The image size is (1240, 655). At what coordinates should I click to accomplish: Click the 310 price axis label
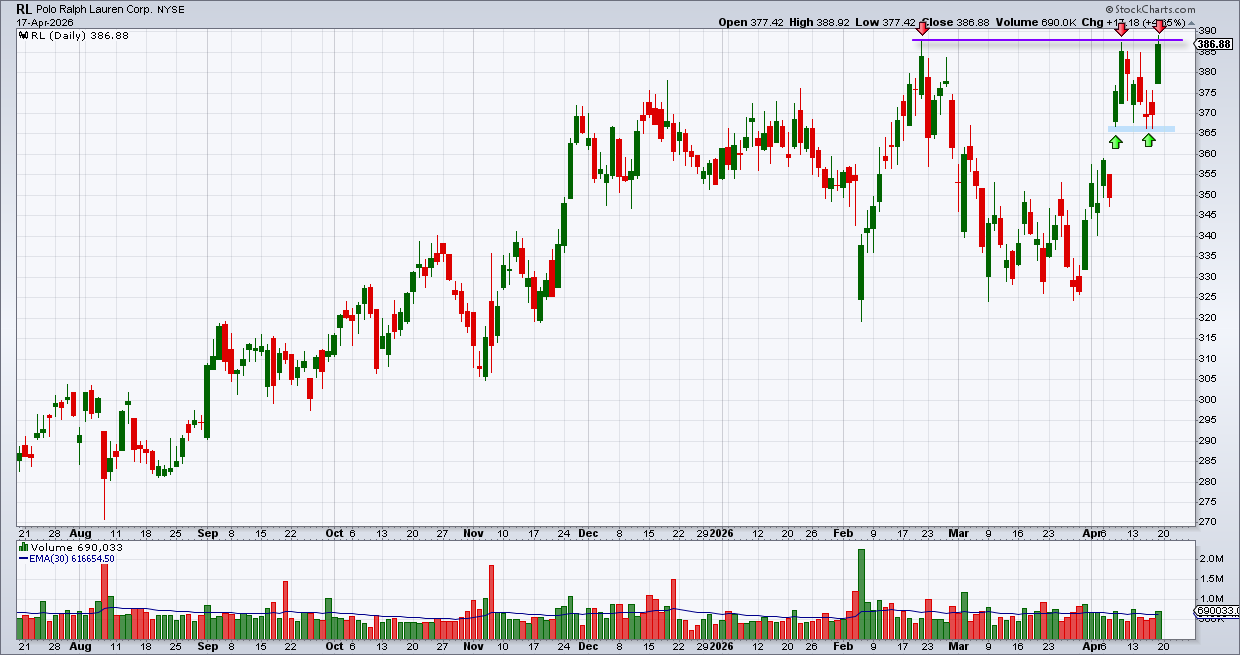click(x=1208, y=359)
